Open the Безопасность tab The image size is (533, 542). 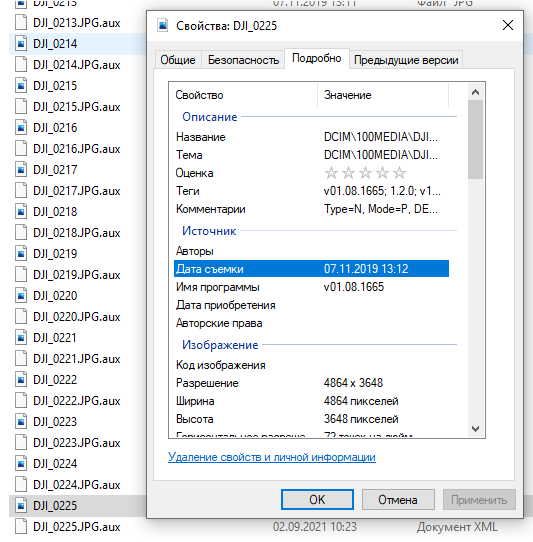(243, 60)
